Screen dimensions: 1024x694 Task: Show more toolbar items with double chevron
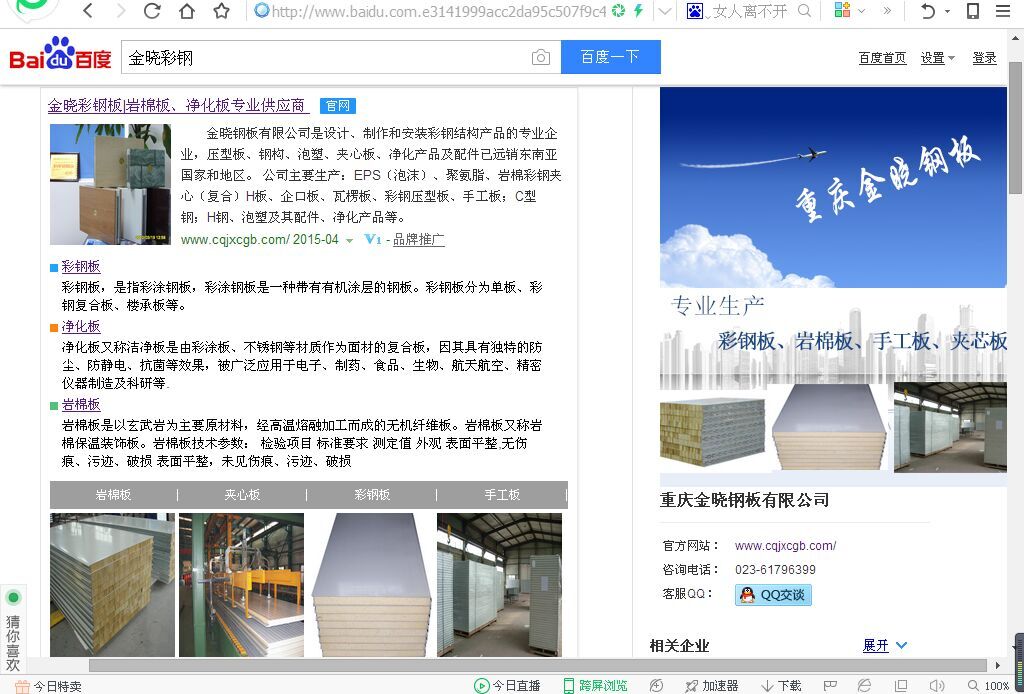pyautogui.click(x=887, y=11)
